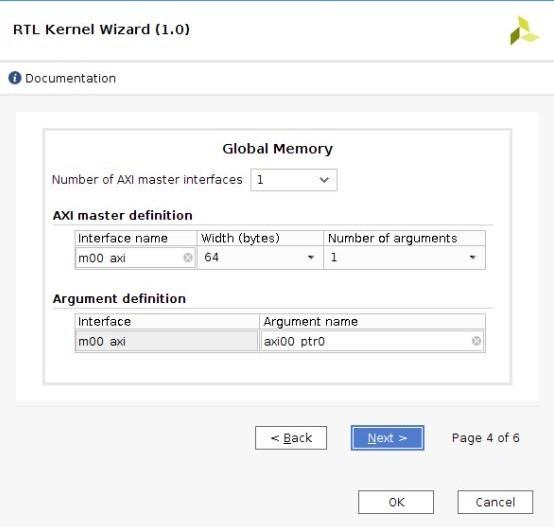Image resolution: width=554 pixels, height=527 pixels.
Task: Click the Page 4 of 6 indicator
Action: click(x=485, y=438)
